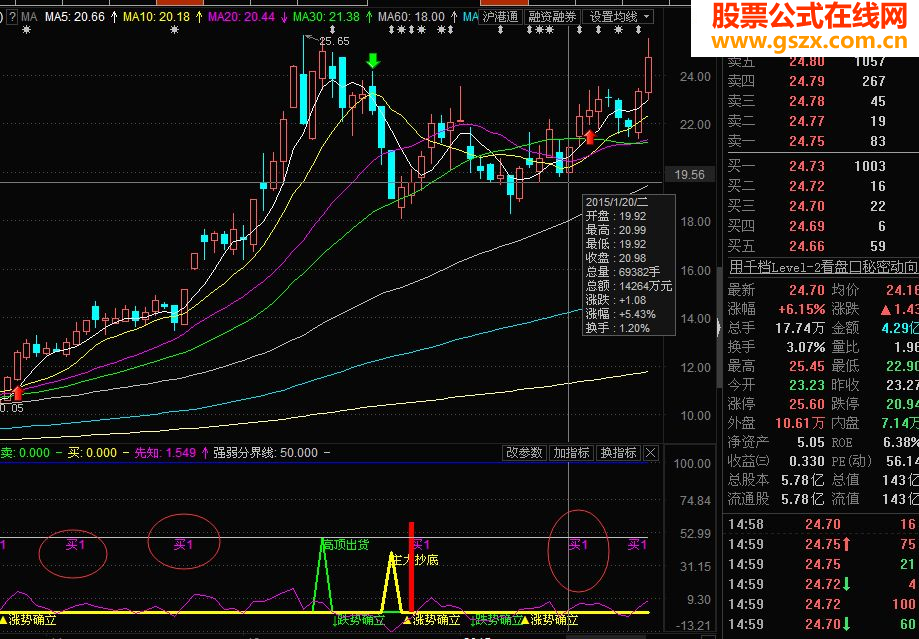
Task: Click the 19.56 crosshair price tag
Action: 689,174
